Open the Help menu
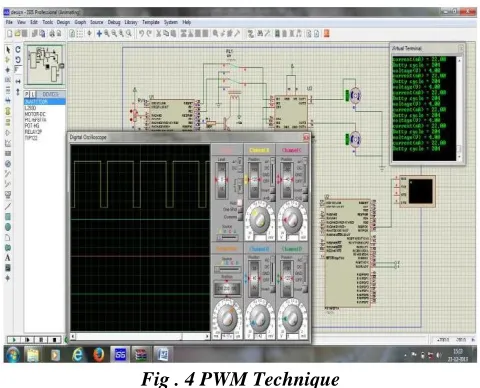This screenshot has width=480, height=388. click(x=187, y=22)
